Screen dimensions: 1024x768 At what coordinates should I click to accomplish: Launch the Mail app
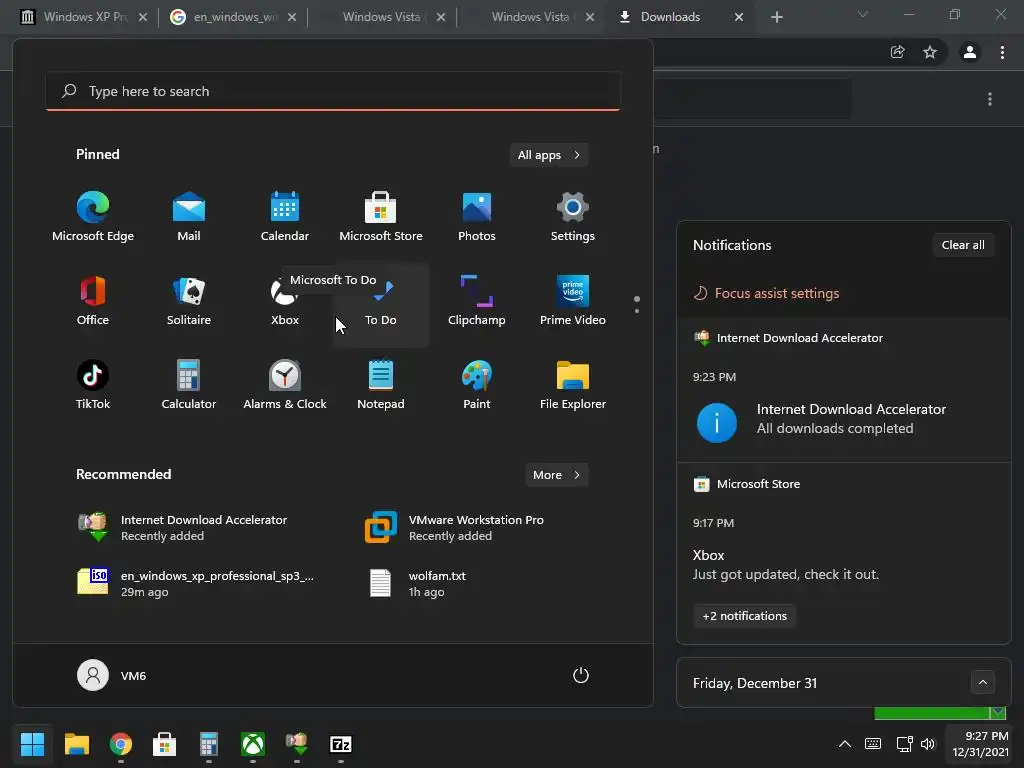(189, 217)
